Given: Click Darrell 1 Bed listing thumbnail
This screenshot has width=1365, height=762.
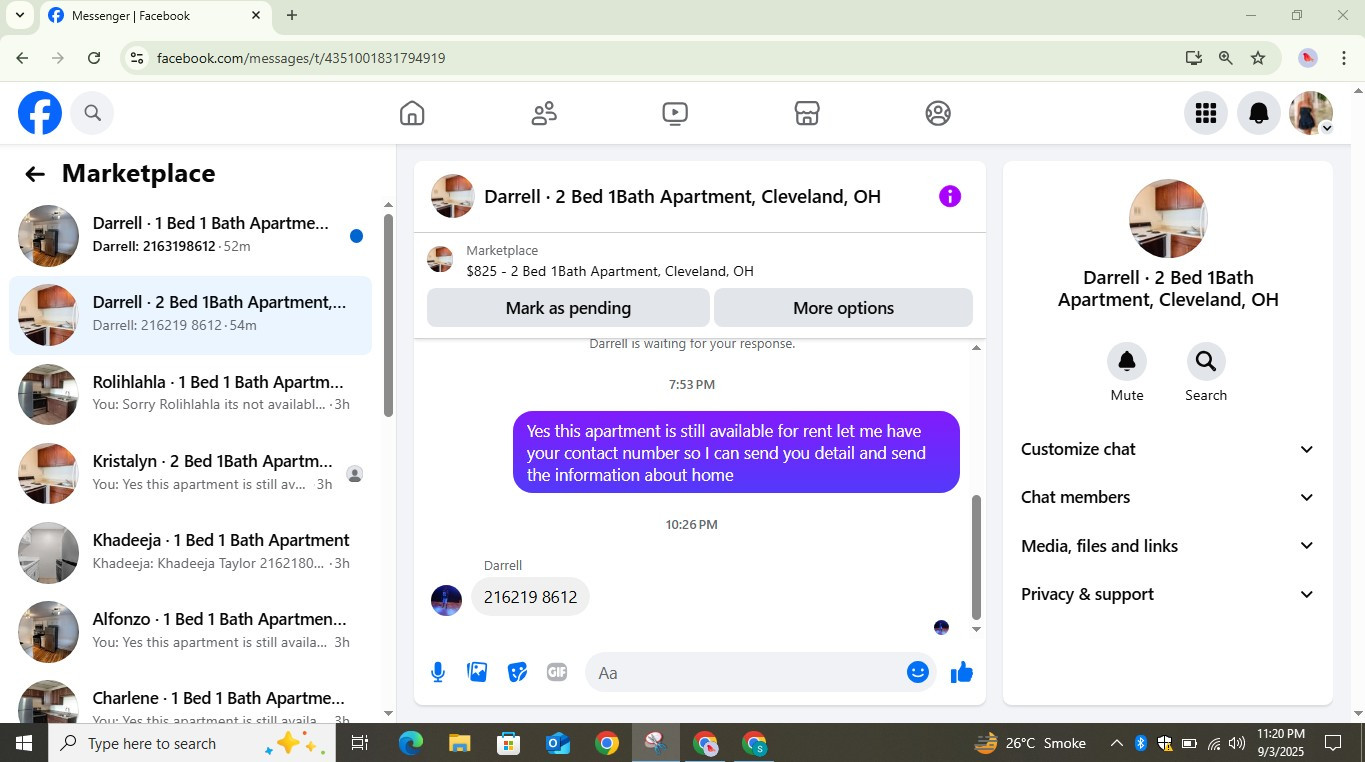Looking at the screenshot, I should point(48,236).
